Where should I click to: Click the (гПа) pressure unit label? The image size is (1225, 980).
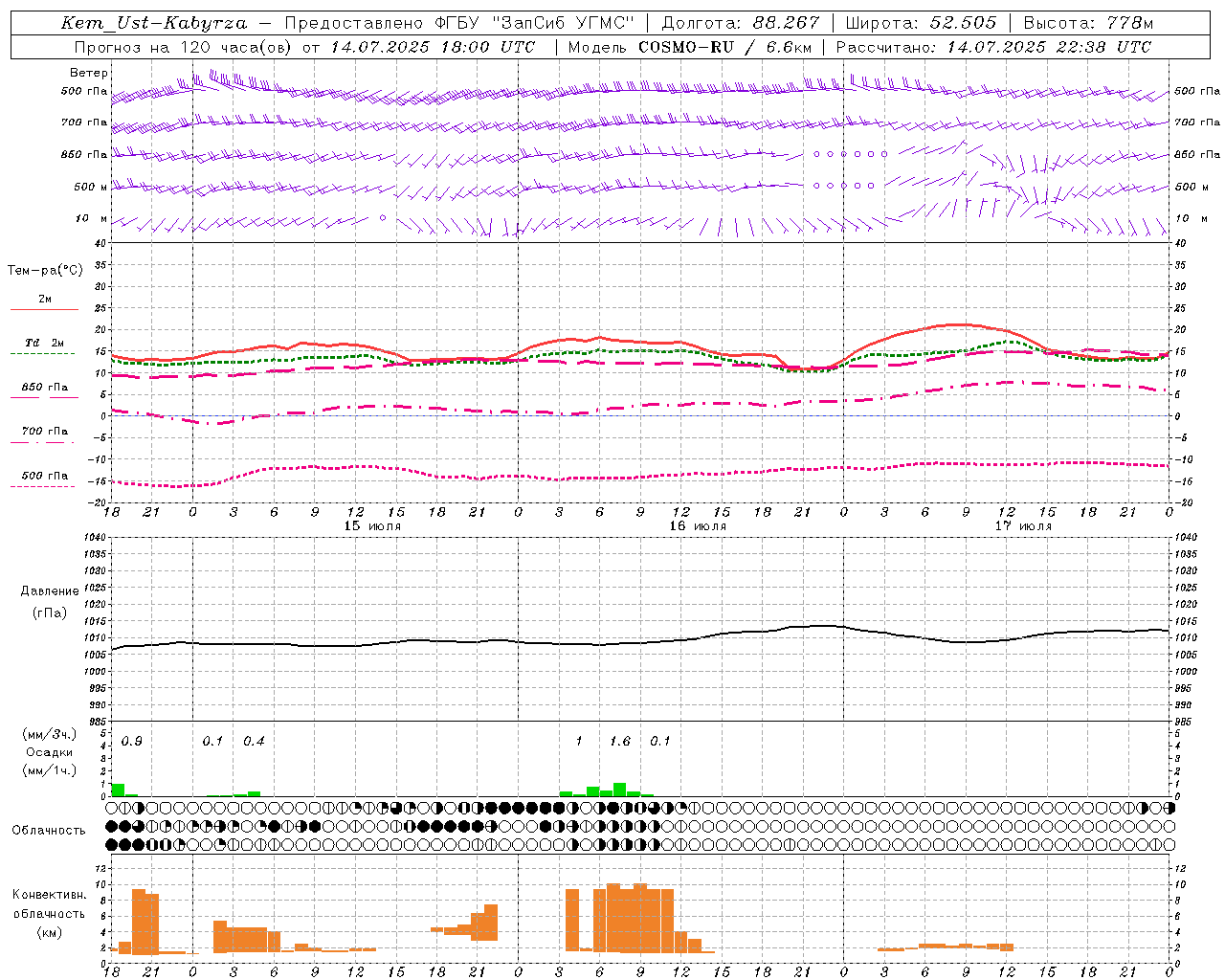pos(50,613)
